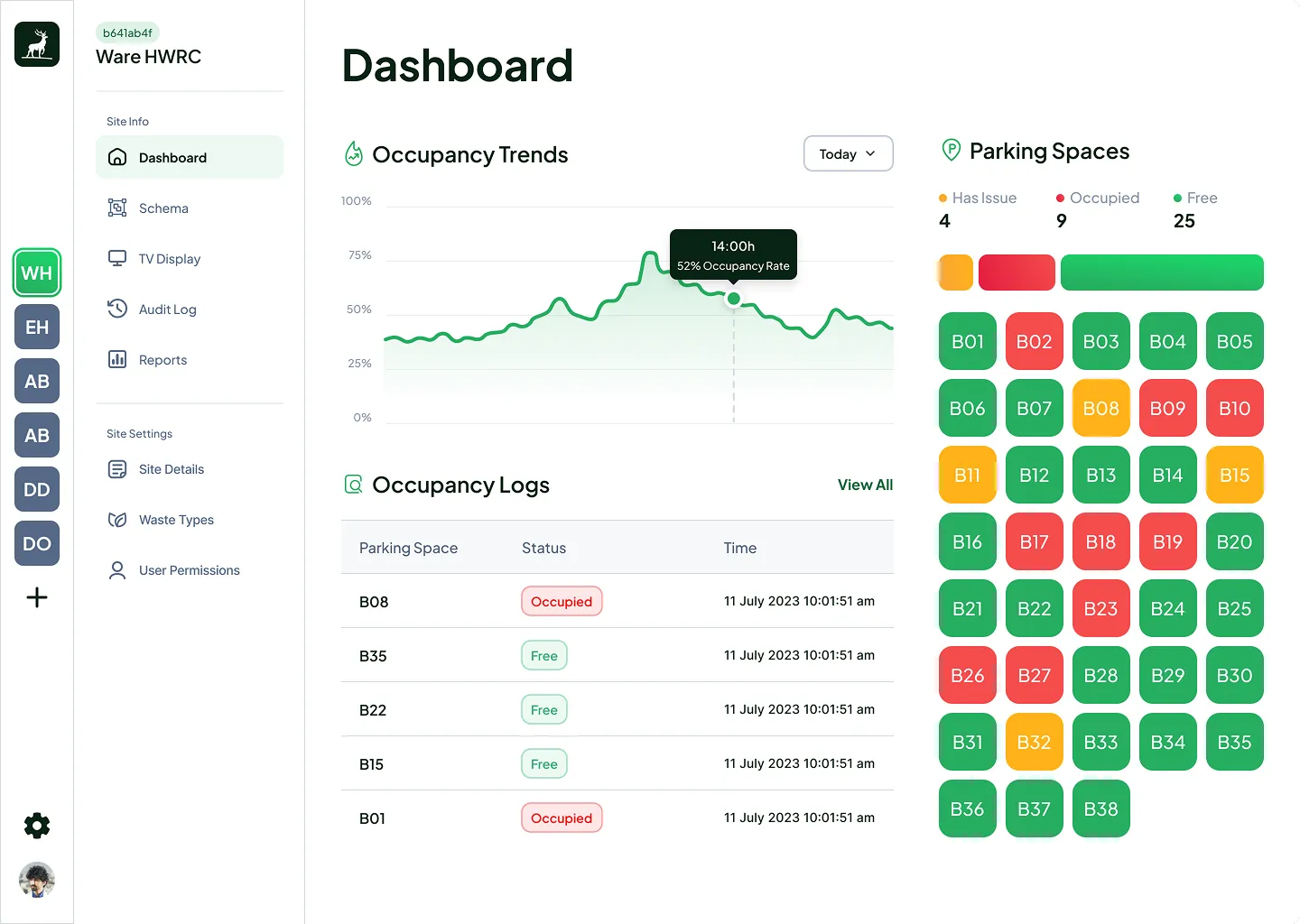Click the green Free bar segment
The width and height of the screenshot is (1300, 924).
click(x=1162, y=273)
